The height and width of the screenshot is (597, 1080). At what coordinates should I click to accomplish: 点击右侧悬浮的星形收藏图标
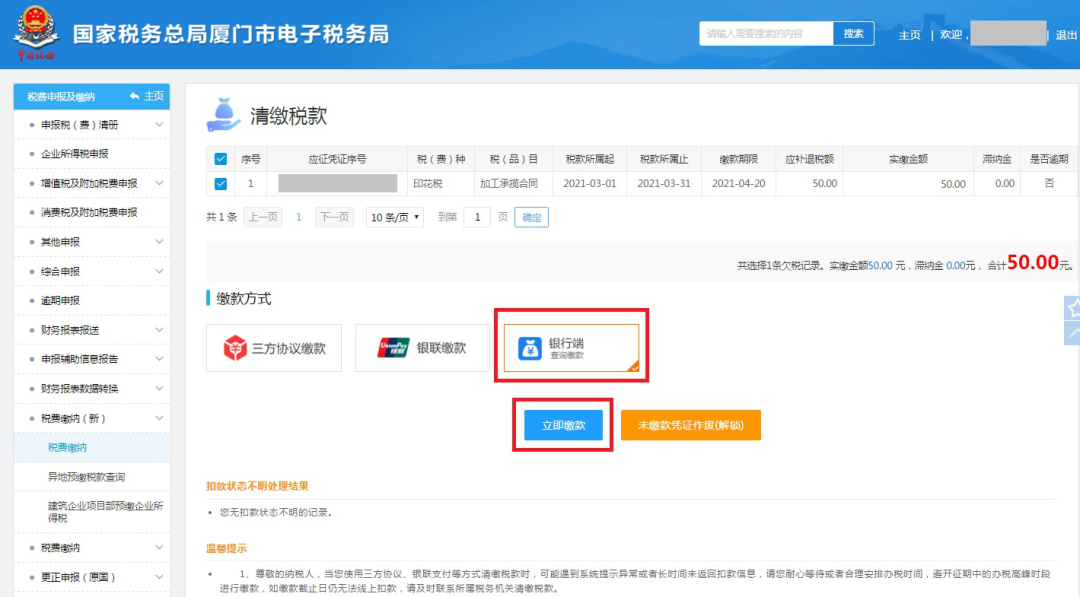(1072, 308)
